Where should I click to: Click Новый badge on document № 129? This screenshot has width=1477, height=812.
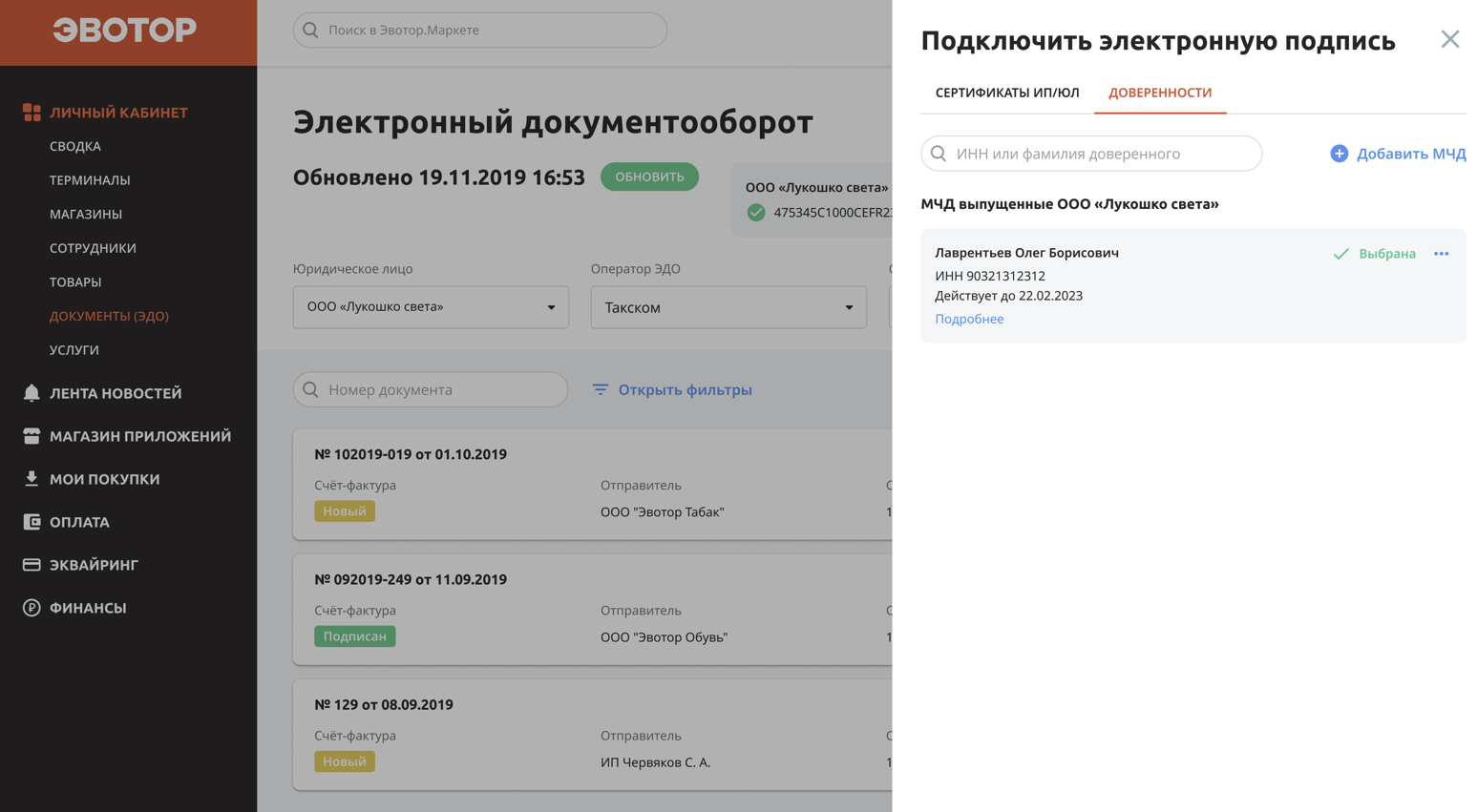(x=345, y=761)
